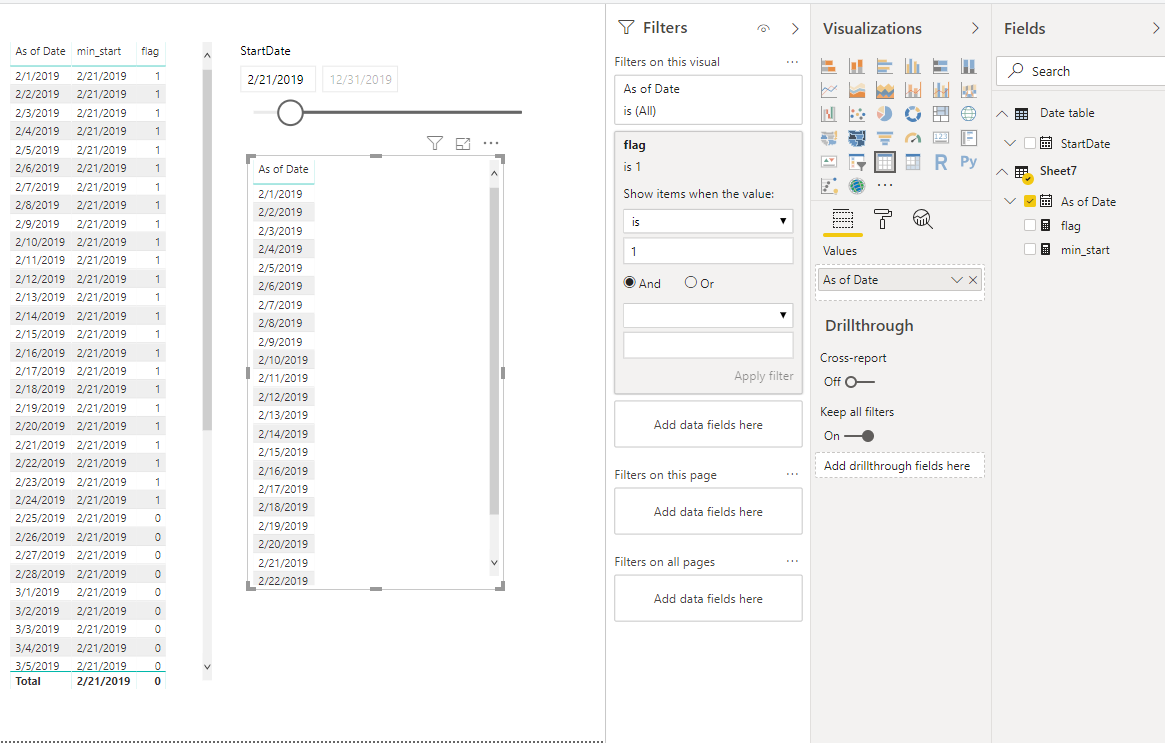Select the Or radio button

(x=691, y=282)
